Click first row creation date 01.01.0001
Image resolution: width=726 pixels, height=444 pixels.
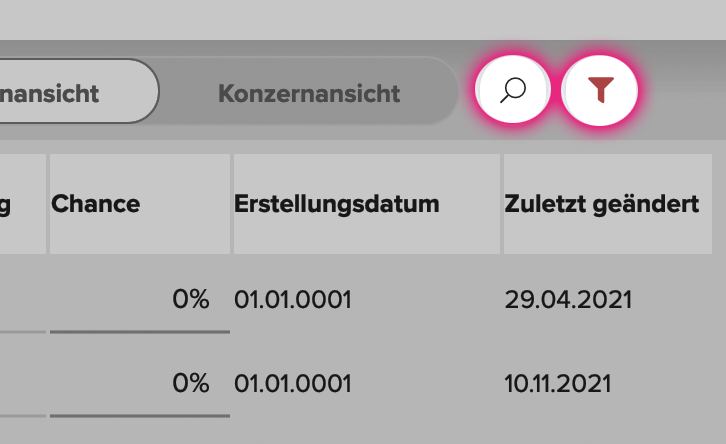(293, 300)
